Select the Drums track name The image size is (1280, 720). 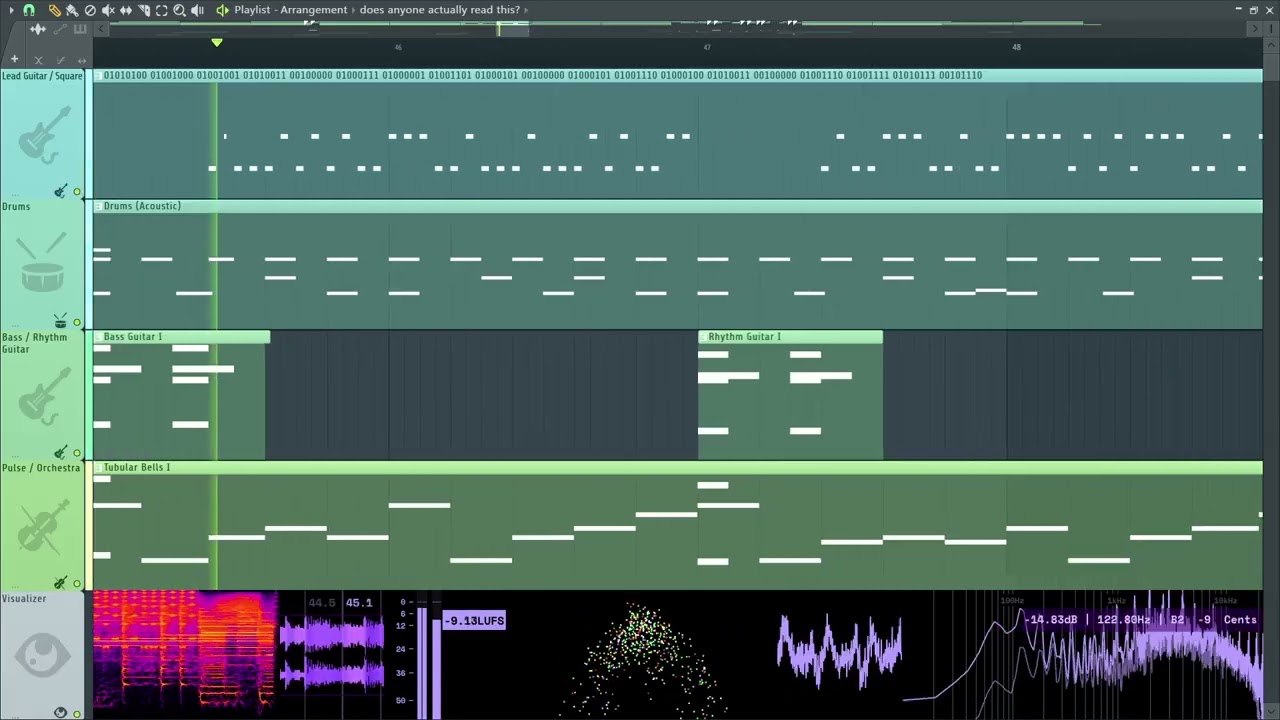(16, 207)
